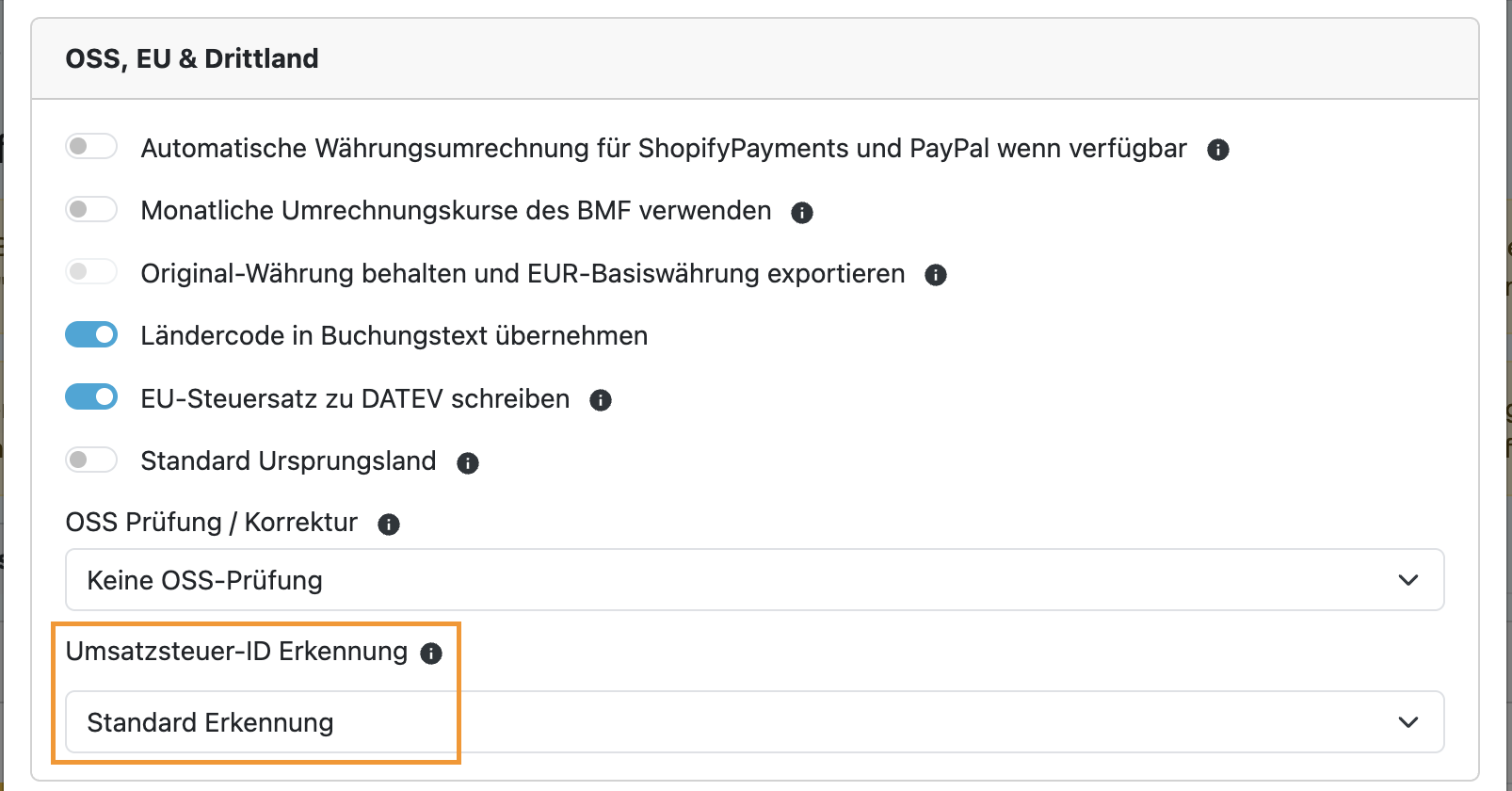The image size is (1512, 791).
Task: View info for Original-Währung behalten option
Action: (x=936, y=275)
